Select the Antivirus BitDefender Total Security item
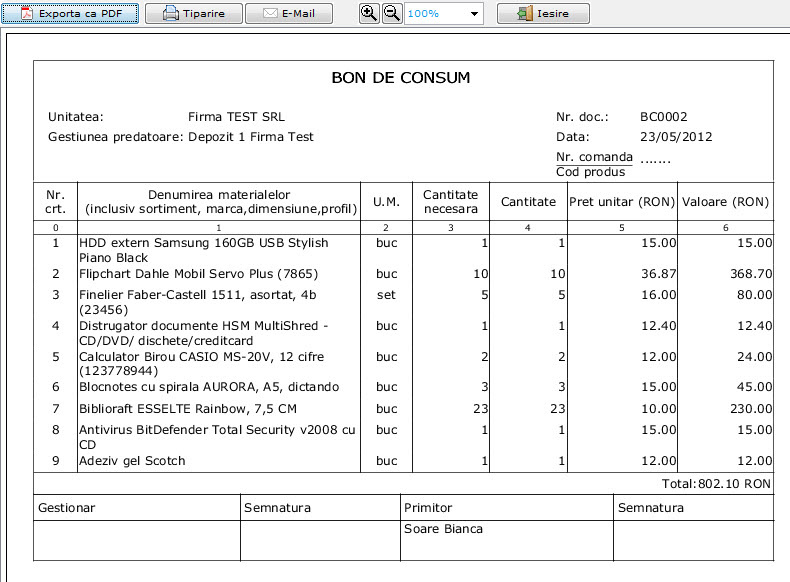Screen dimensions: 790x582 [x=217, y=437]
